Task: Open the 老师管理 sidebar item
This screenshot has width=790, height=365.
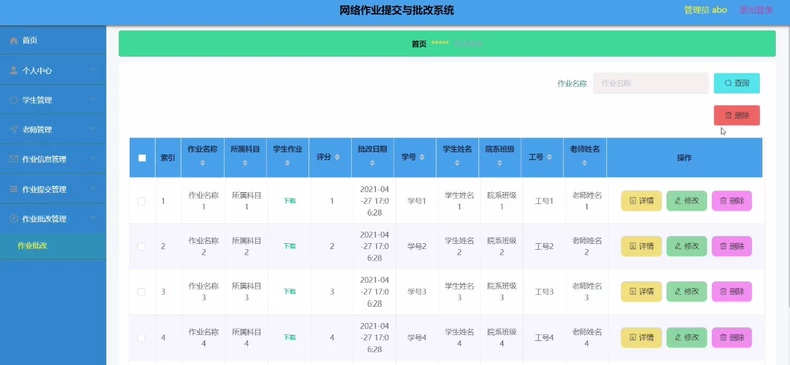Action: click(x=53, y=129)
